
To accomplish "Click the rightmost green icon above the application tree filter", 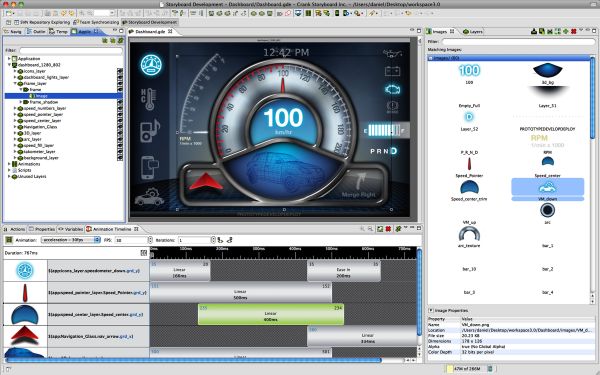I will tap(121, 40).
